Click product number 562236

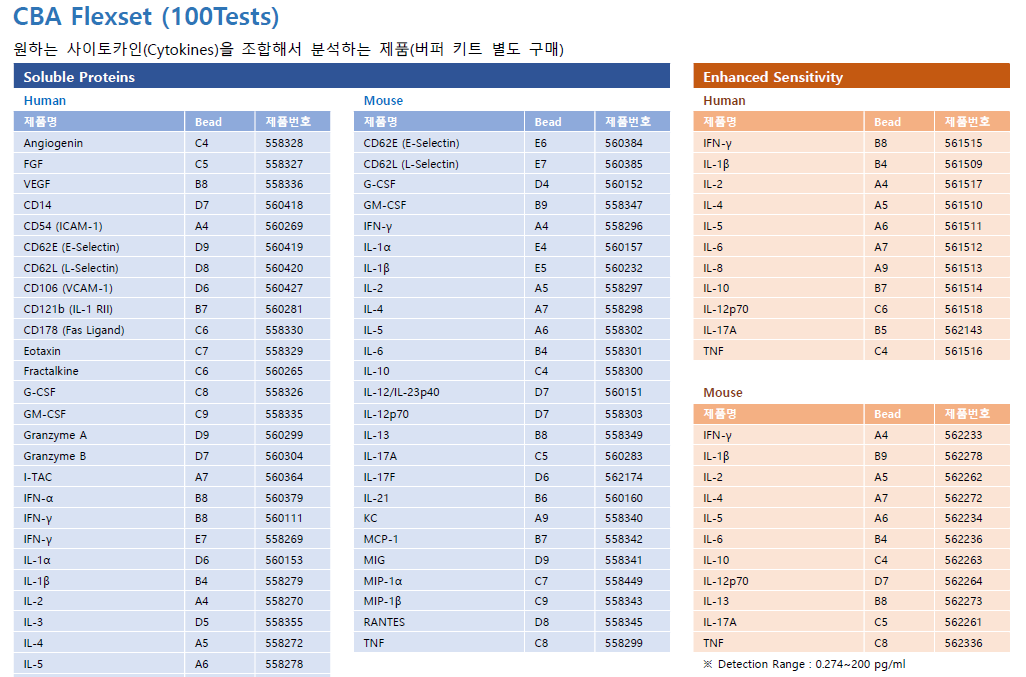963,539
